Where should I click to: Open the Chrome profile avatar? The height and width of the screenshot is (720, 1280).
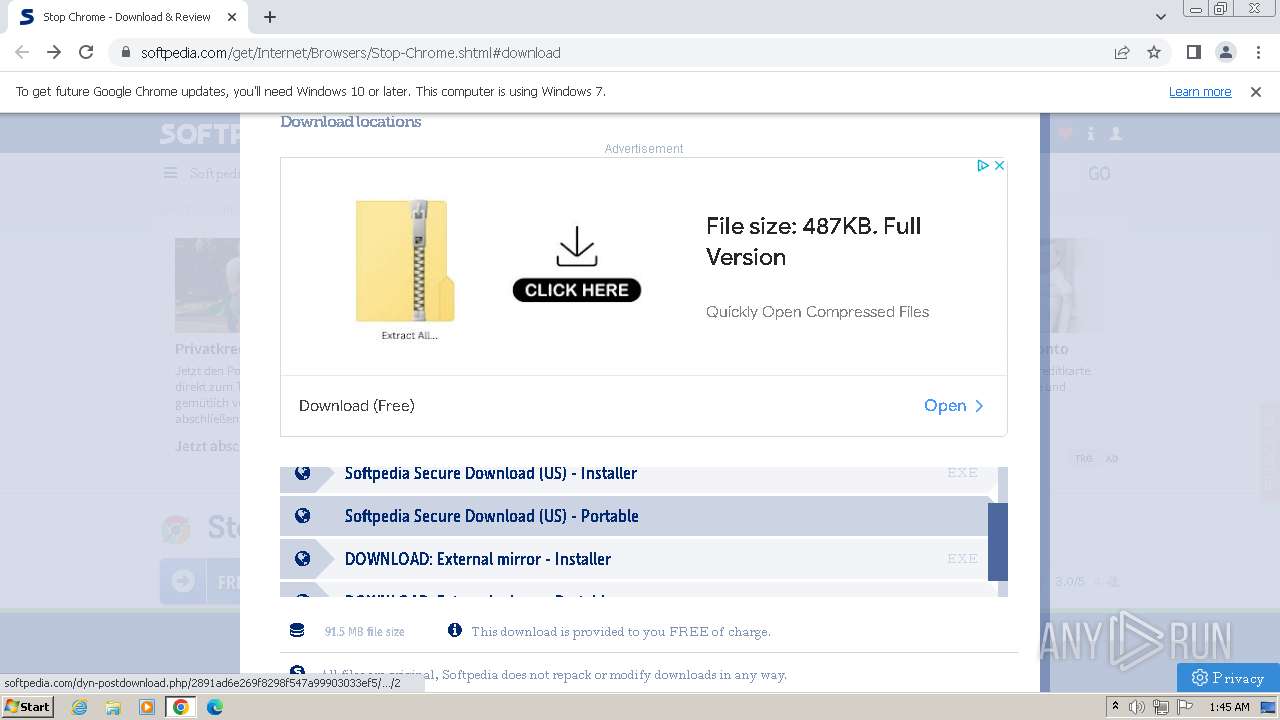click(1226, 52)
